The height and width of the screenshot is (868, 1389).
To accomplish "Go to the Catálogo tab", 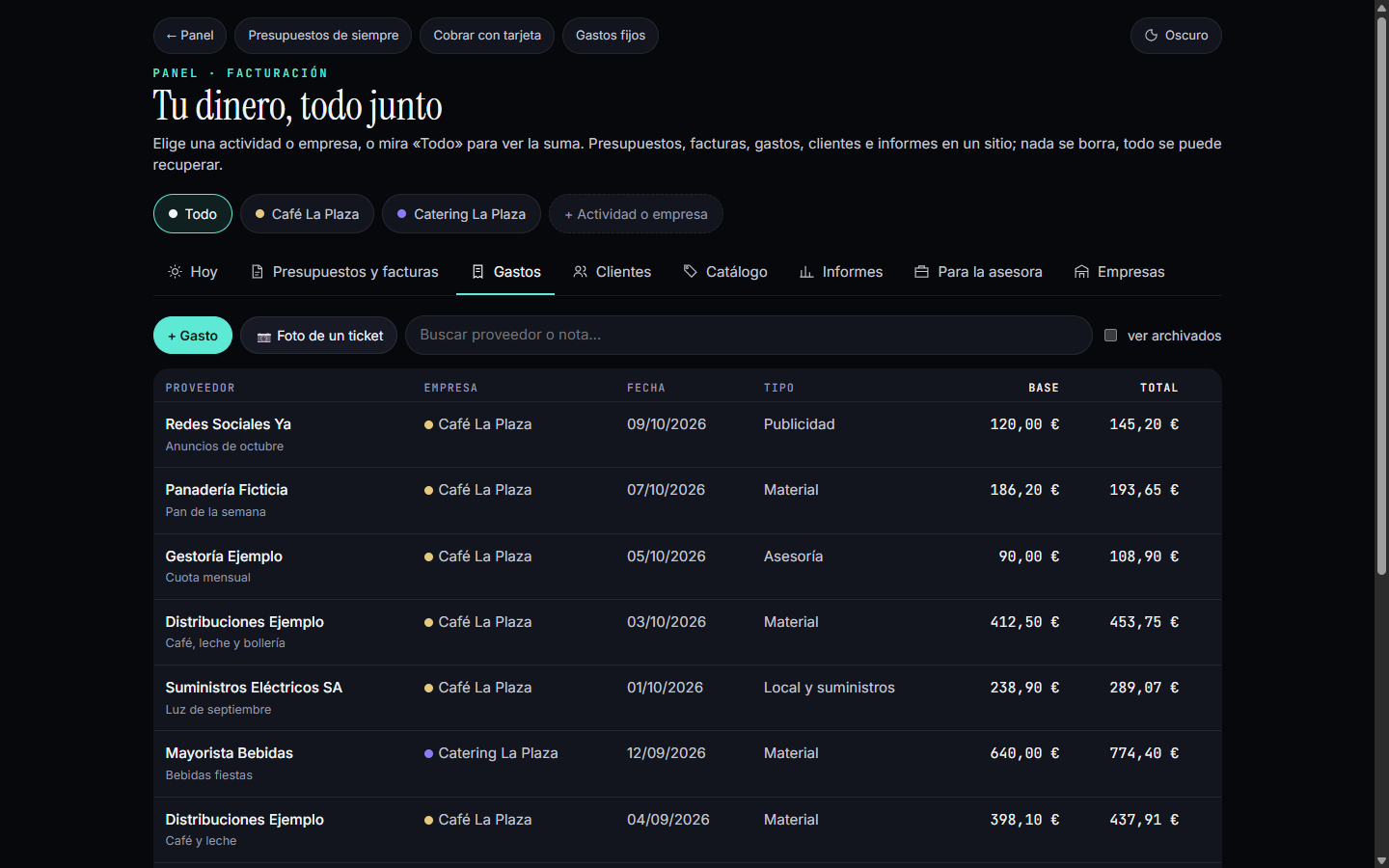I will [725, 272].
